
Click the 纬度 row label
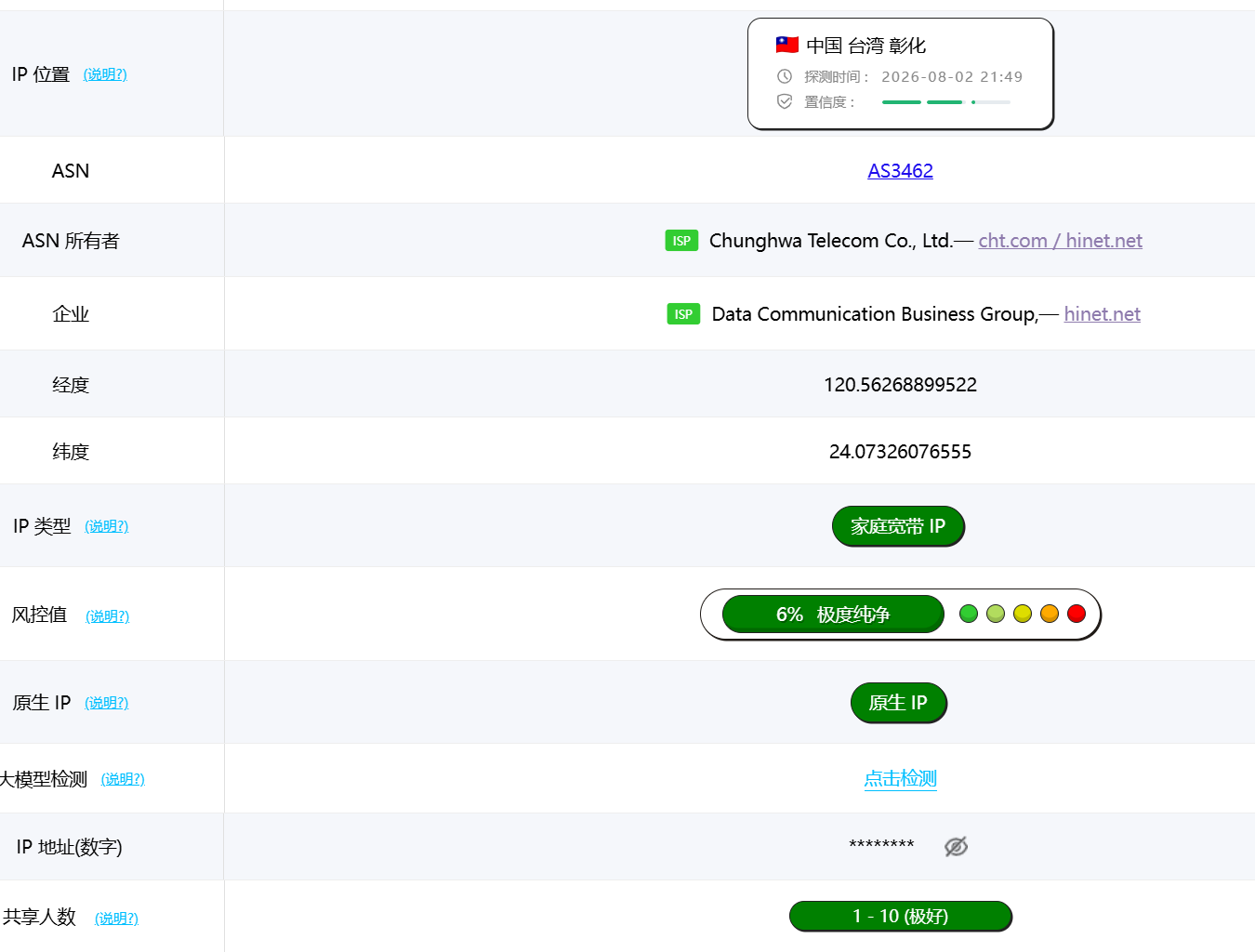click(71, 452)
